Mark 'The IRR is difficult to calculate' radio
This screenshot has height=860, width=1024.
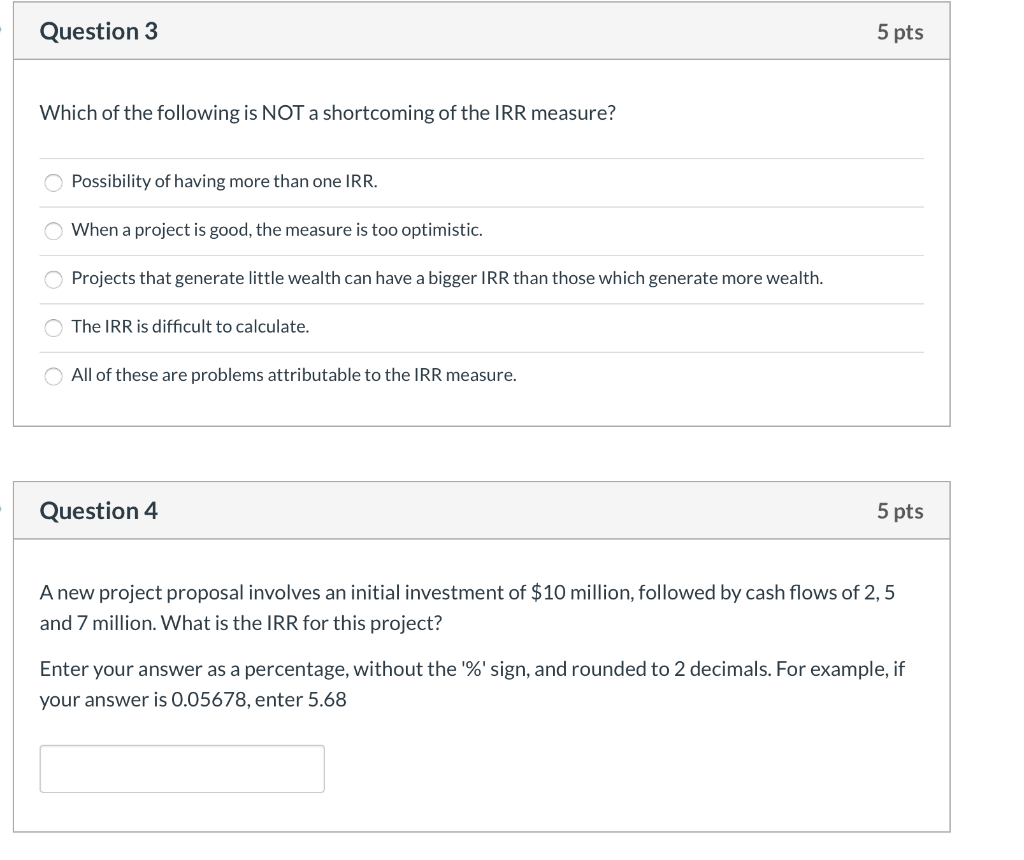click(x=54, y=327)
